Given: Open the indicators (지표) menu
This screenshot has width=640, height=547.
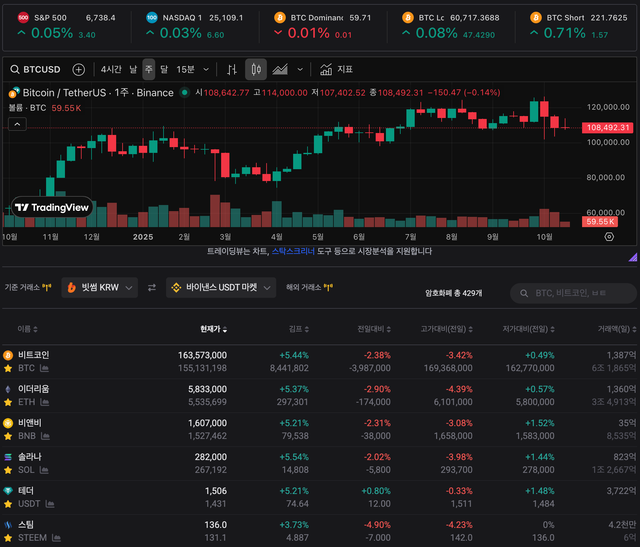Looking at the screenshot, I should click(x=336, y=70).
